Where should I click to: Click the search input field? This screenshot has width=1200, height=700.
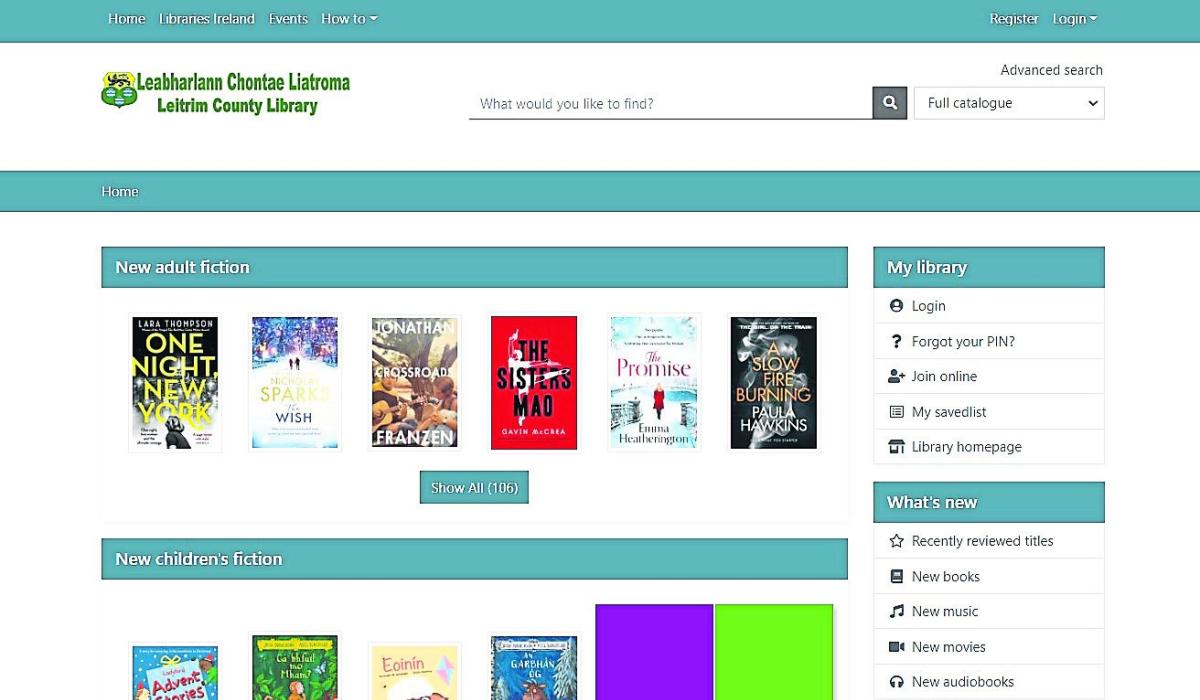coord(670,102)
